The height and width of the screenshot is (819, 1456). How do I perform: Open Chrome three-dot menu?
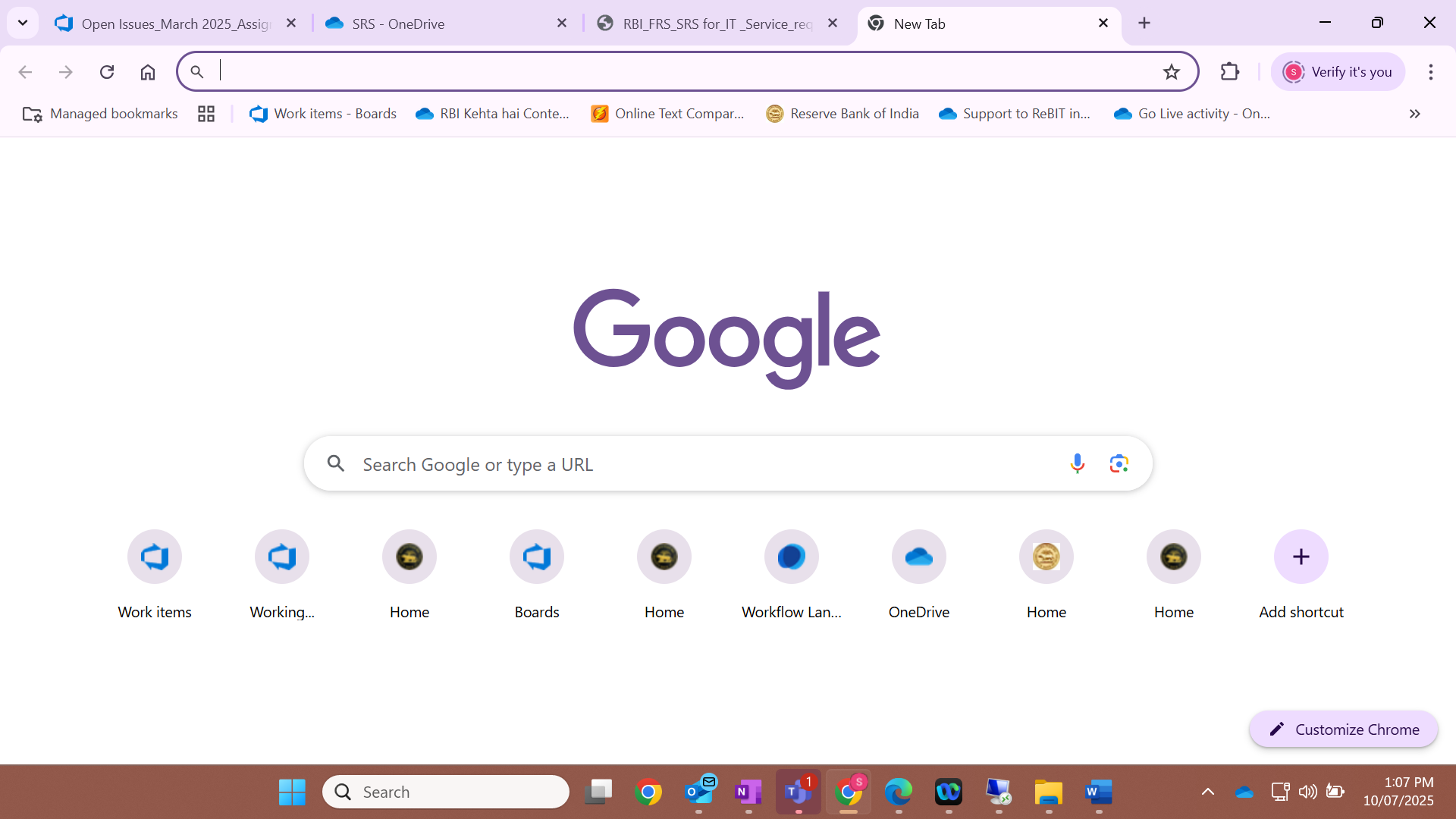tap(1430, 72)
